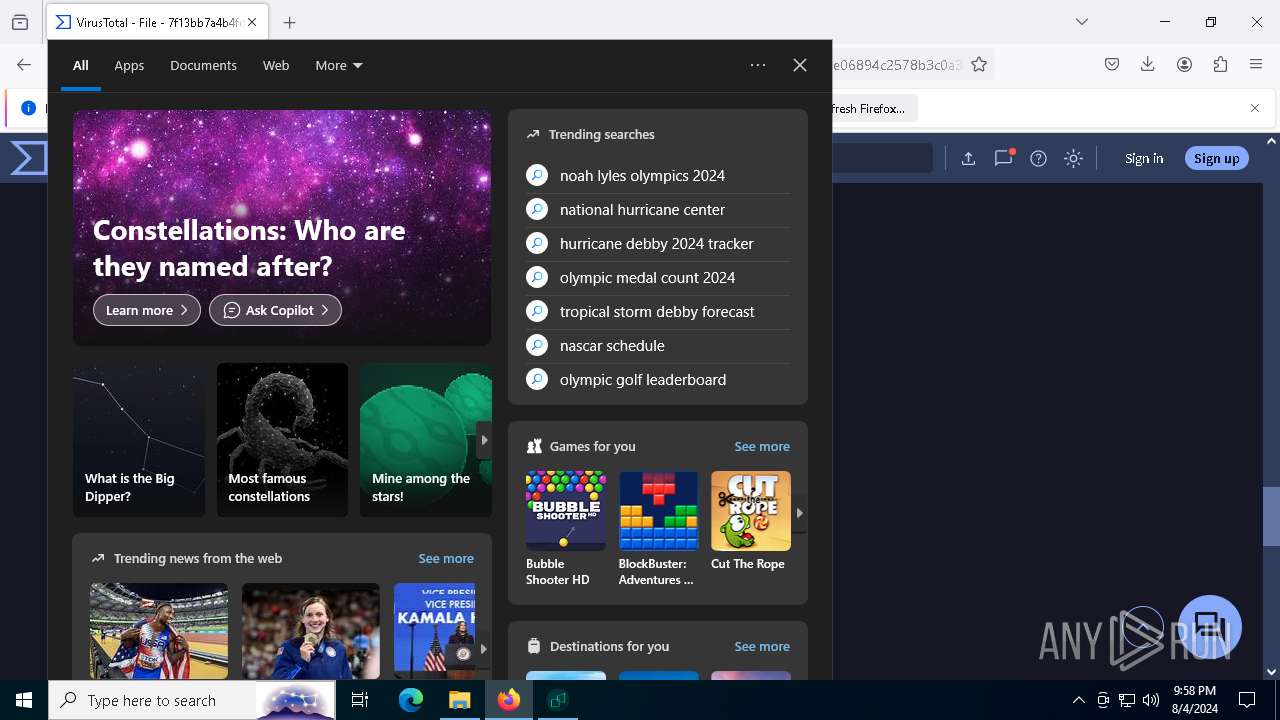This screenshot has width=1280, height=720.
Task: Open network status tray icon
Action: (1127, 700)
